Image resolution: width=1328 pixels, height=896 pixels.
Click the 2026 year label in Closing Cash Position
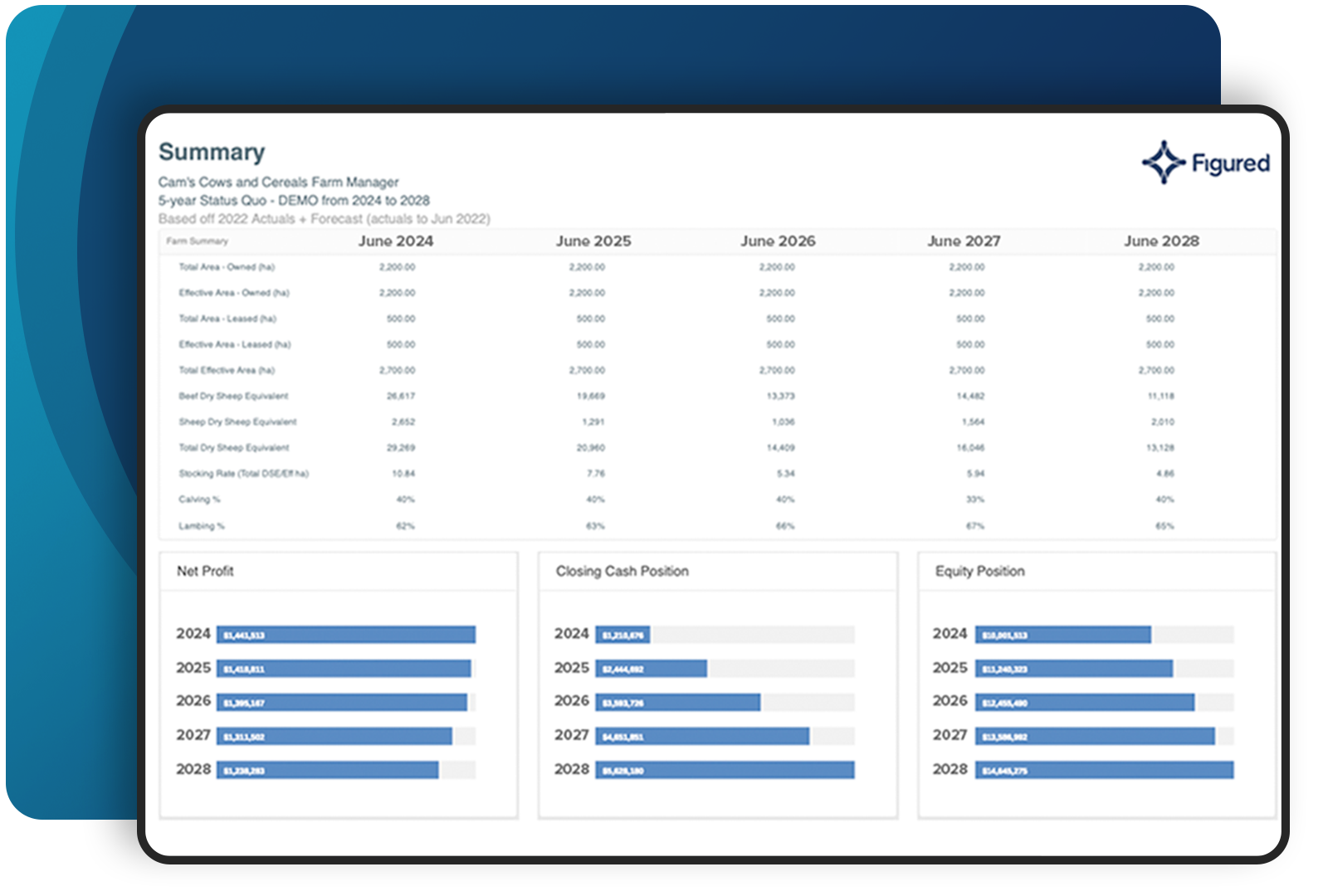[x=572, y=701]
